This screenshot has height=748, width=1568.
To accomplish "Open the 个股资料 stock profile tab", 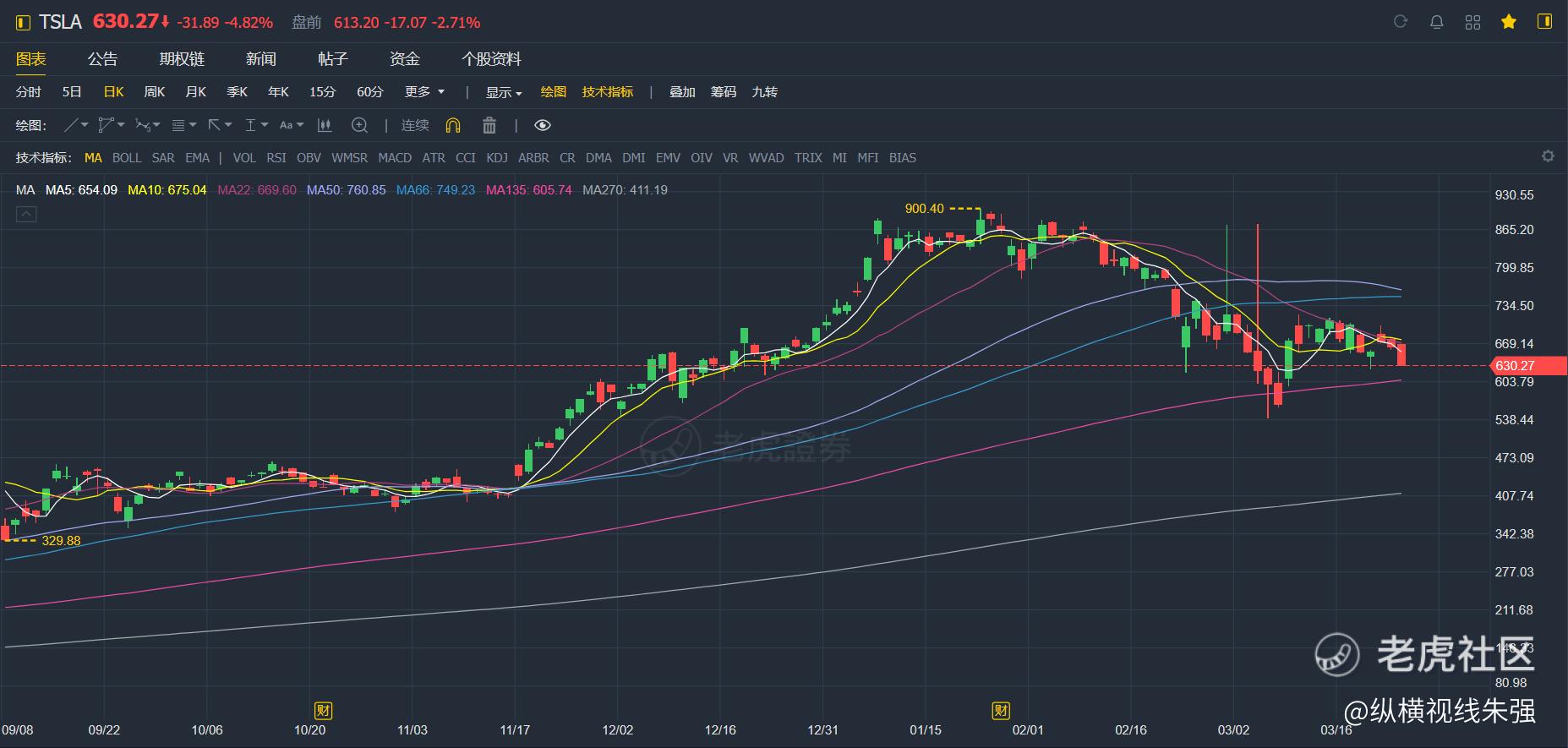I will pyautogui.click(x=491, y=59).
